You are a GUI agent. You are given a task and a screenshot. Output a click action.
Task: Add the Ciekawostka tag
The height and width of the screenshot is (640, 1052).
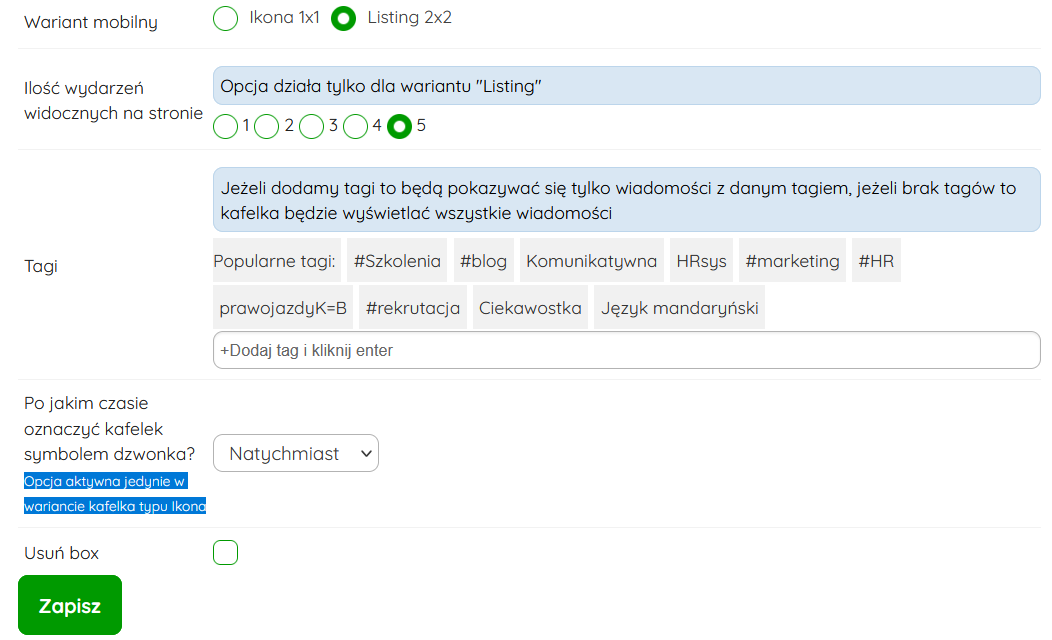530,308
